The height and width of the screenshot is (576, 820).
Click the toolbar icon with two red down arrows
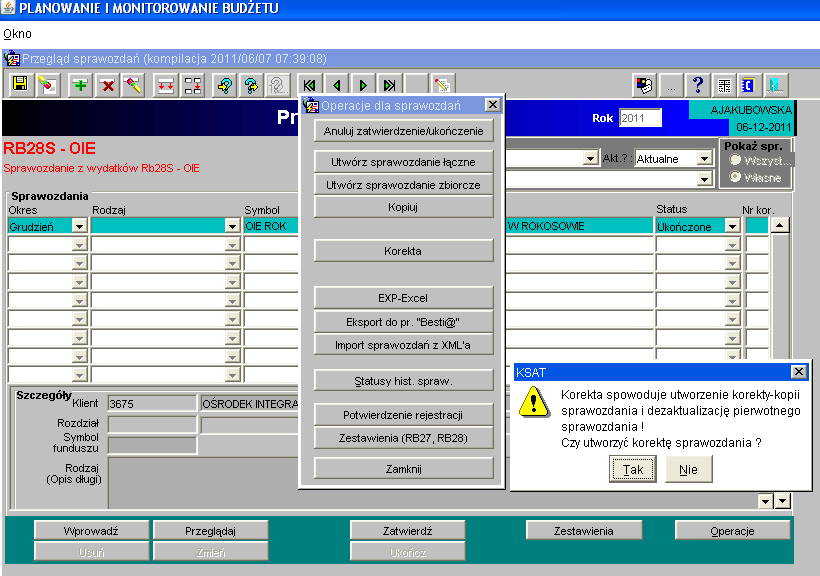(166, 85)
